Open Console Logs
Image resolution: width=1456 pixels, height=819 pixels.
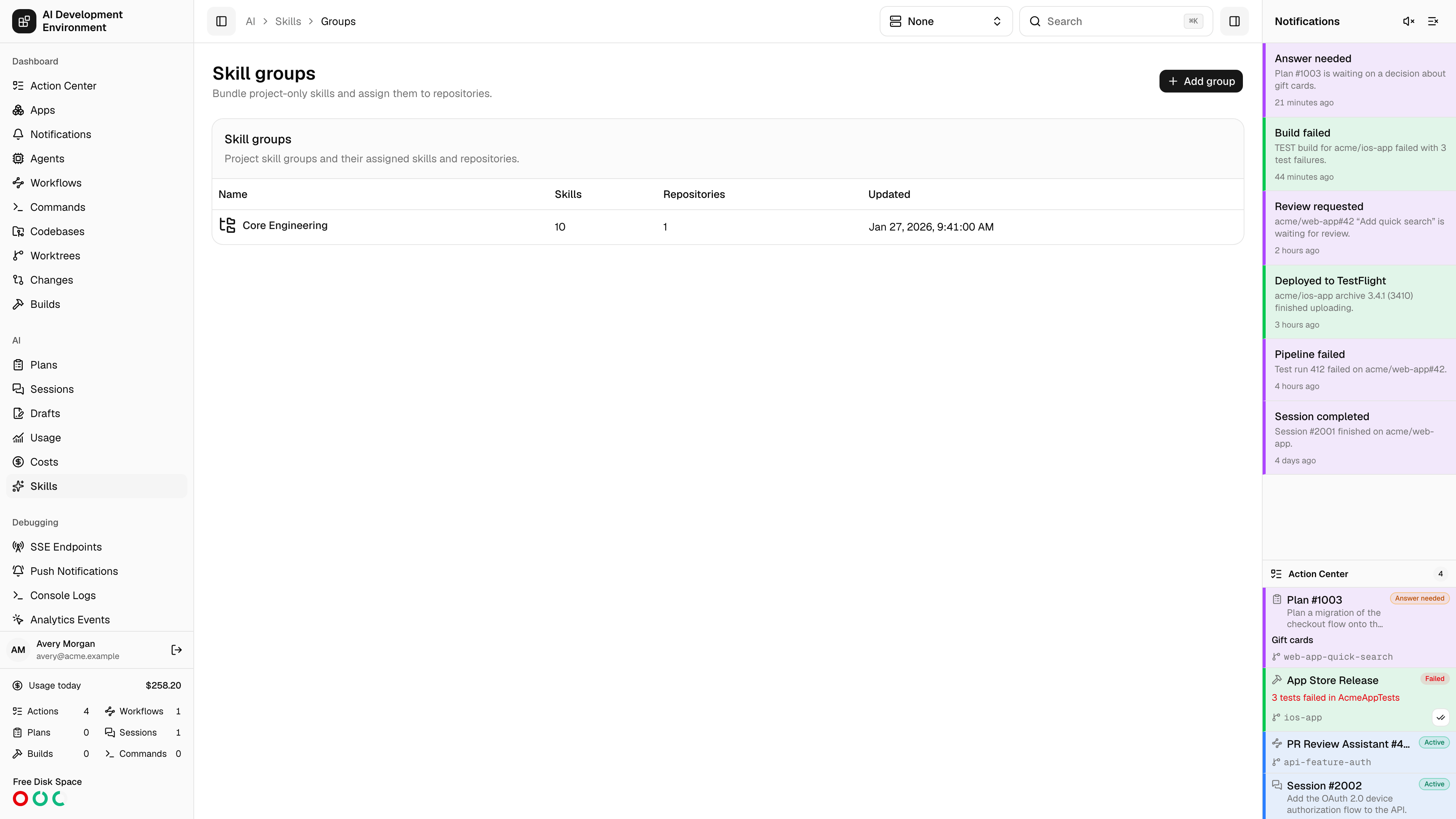point(97,596)
